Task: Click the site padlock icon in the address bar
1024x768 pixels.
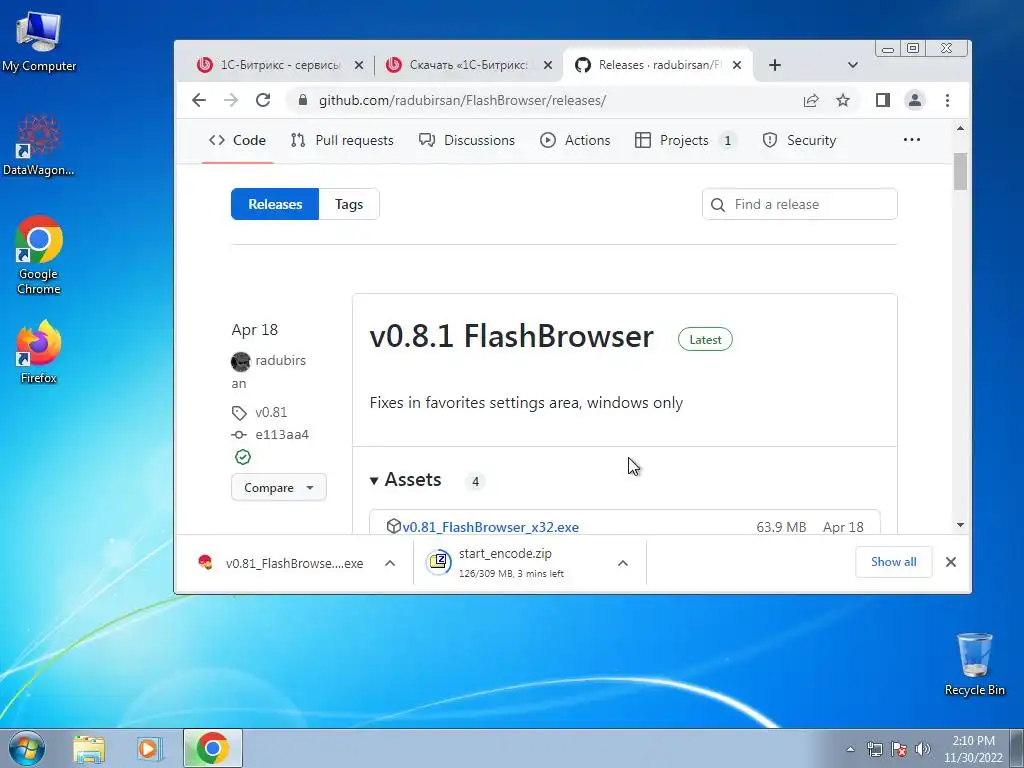Action: 302,100
